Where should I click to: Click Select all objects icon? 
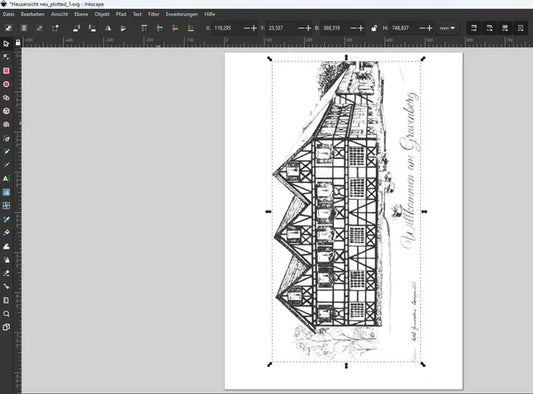click(8, 28)
